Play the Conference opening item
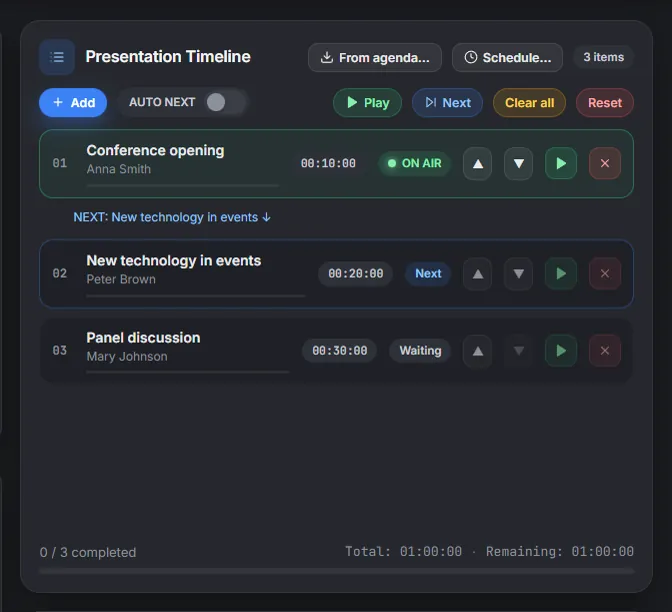The image size is (672, 612). (561, 163)
